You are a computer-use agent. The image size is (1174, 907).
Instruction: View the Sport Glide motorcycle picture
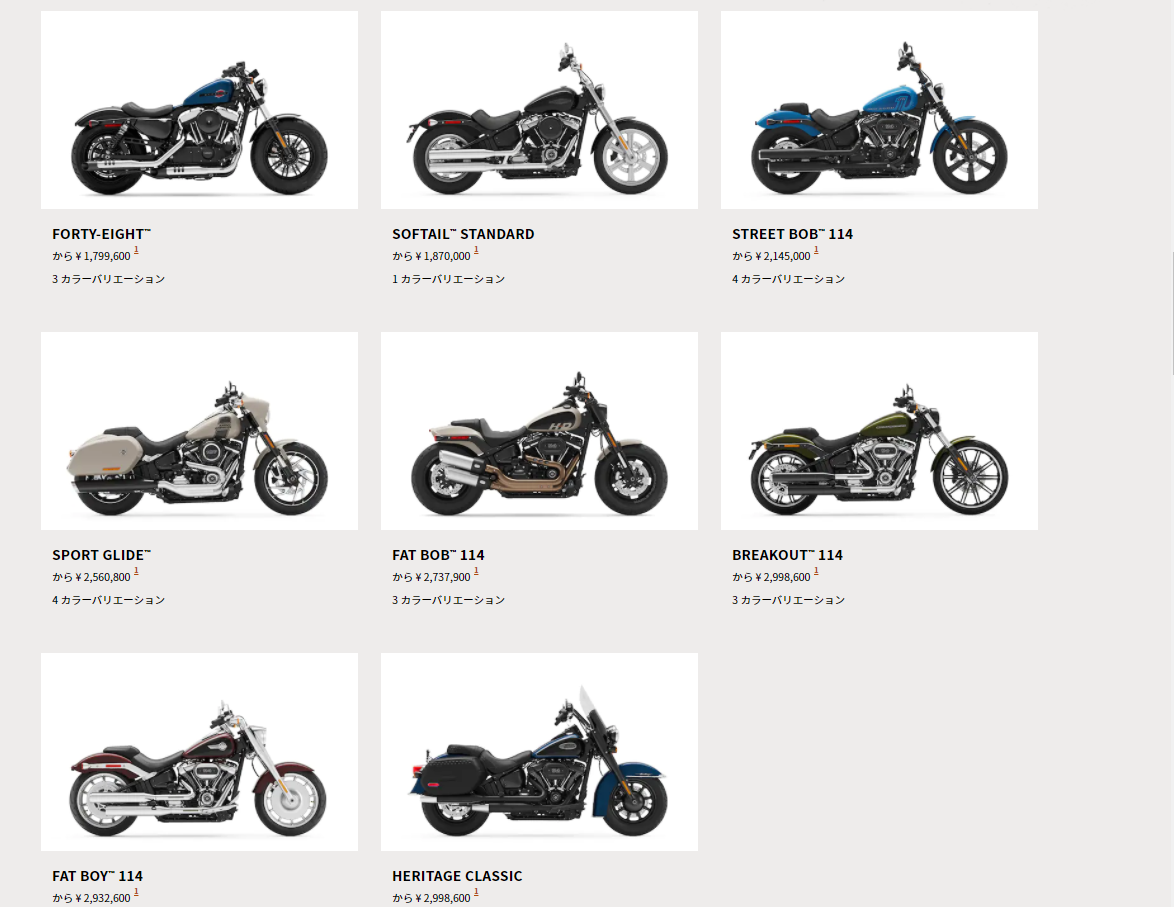(x=199, y=431)
